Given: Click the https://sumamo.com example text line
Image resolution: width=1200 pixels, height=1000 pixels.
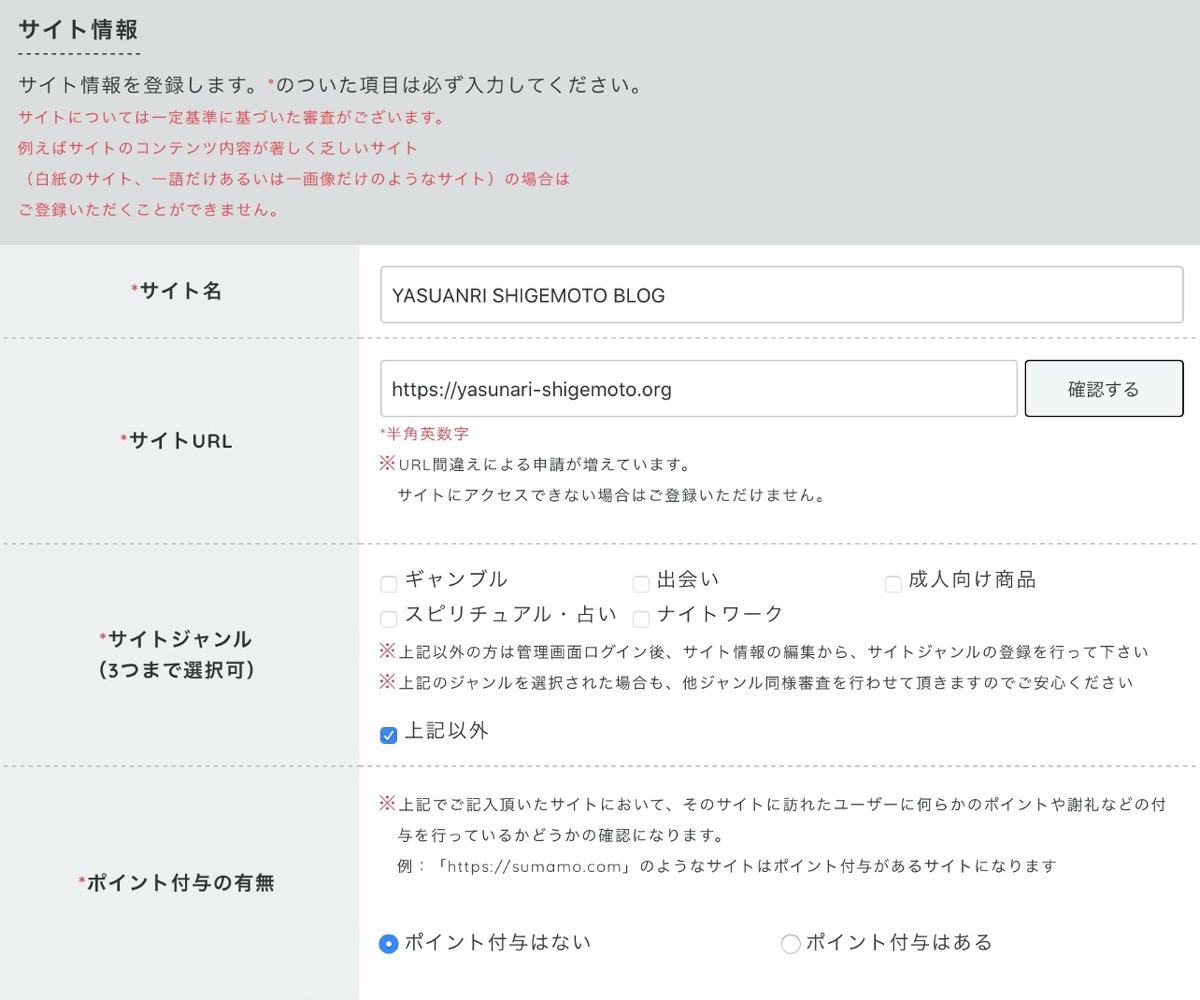Looking at the screenshot, I should (727, 866).
